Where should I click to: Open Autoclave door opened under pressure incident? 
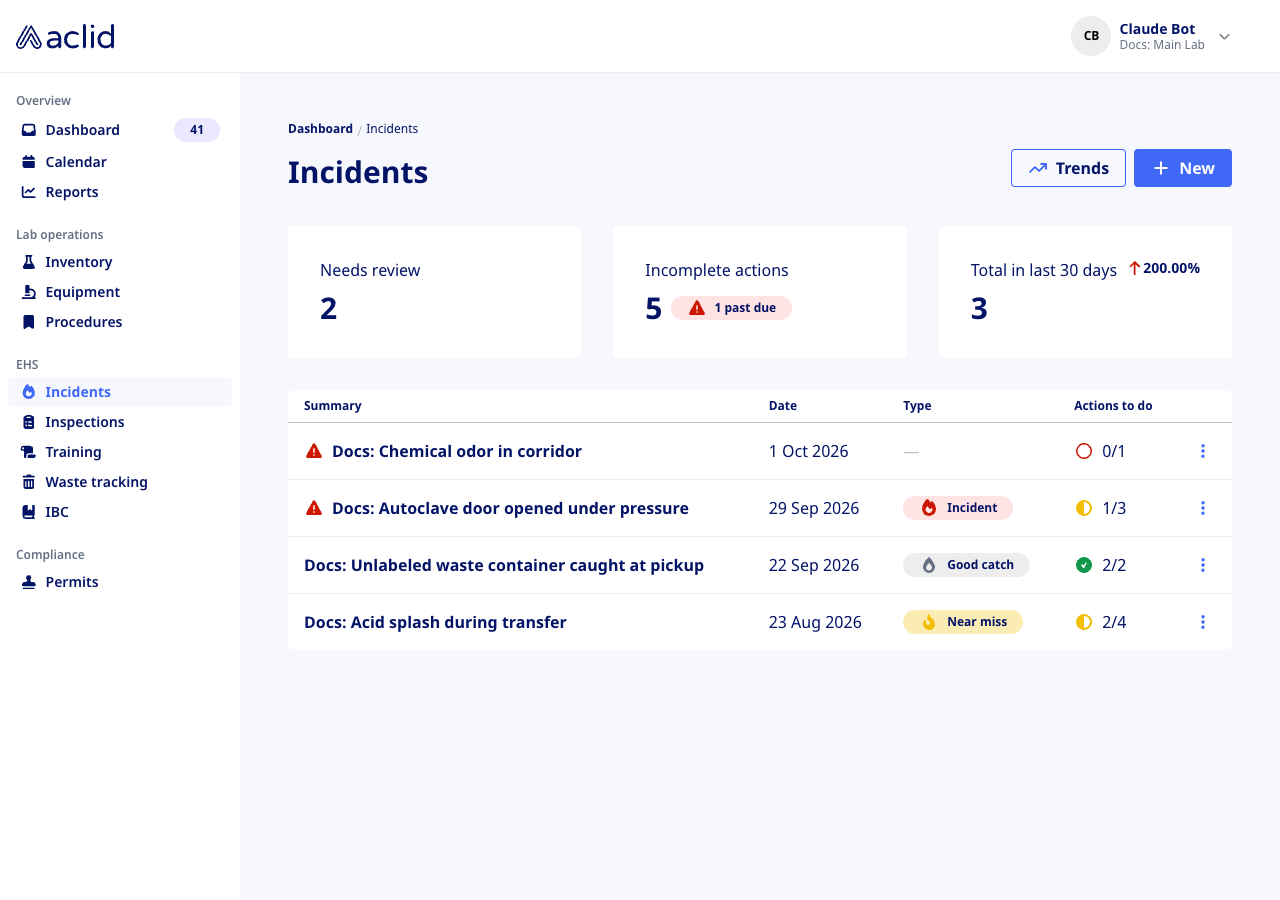pos(510,509)
